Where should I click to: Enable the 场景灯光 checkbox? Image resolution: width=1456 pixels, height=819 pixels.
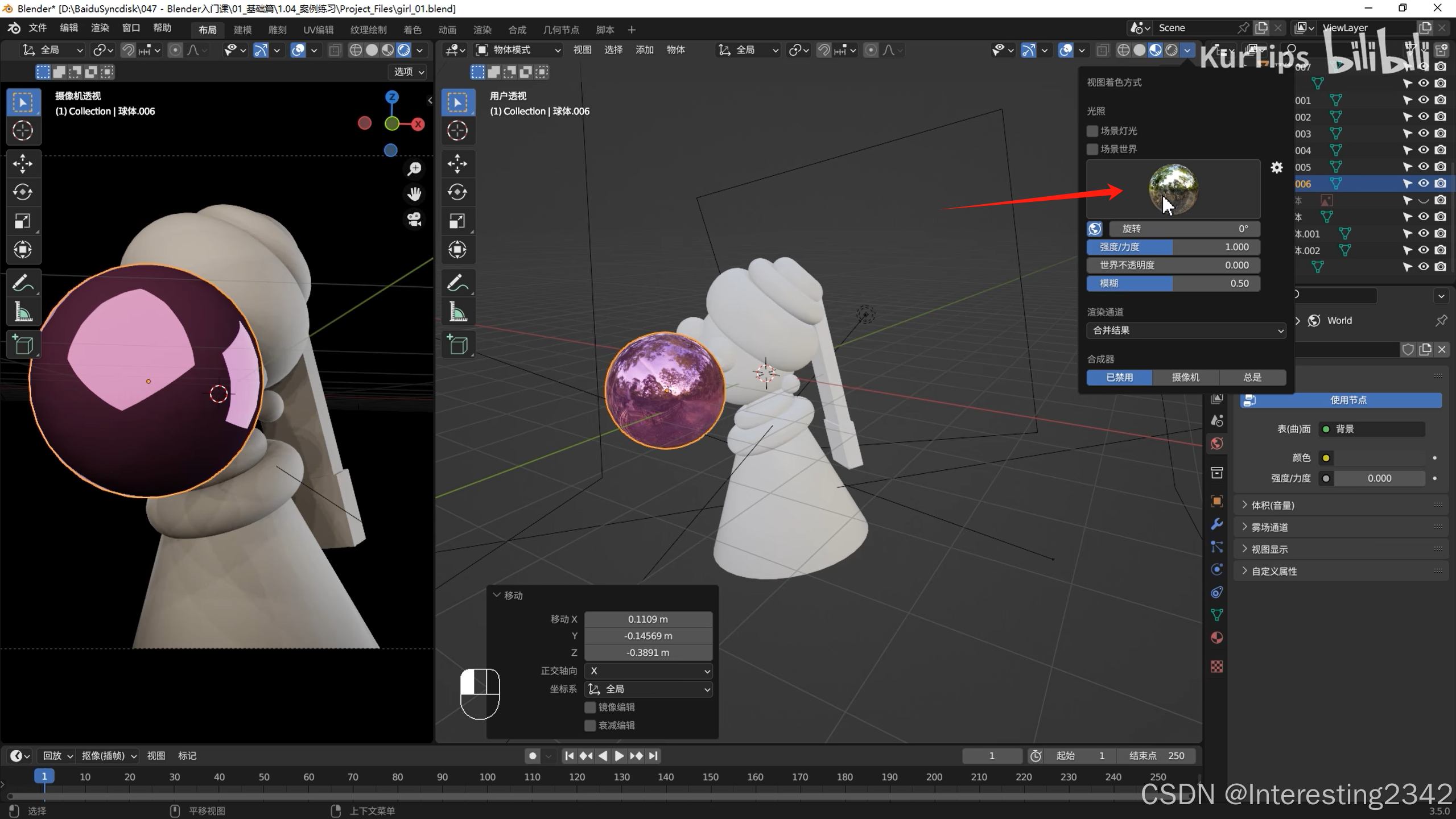coord(1092,131)
